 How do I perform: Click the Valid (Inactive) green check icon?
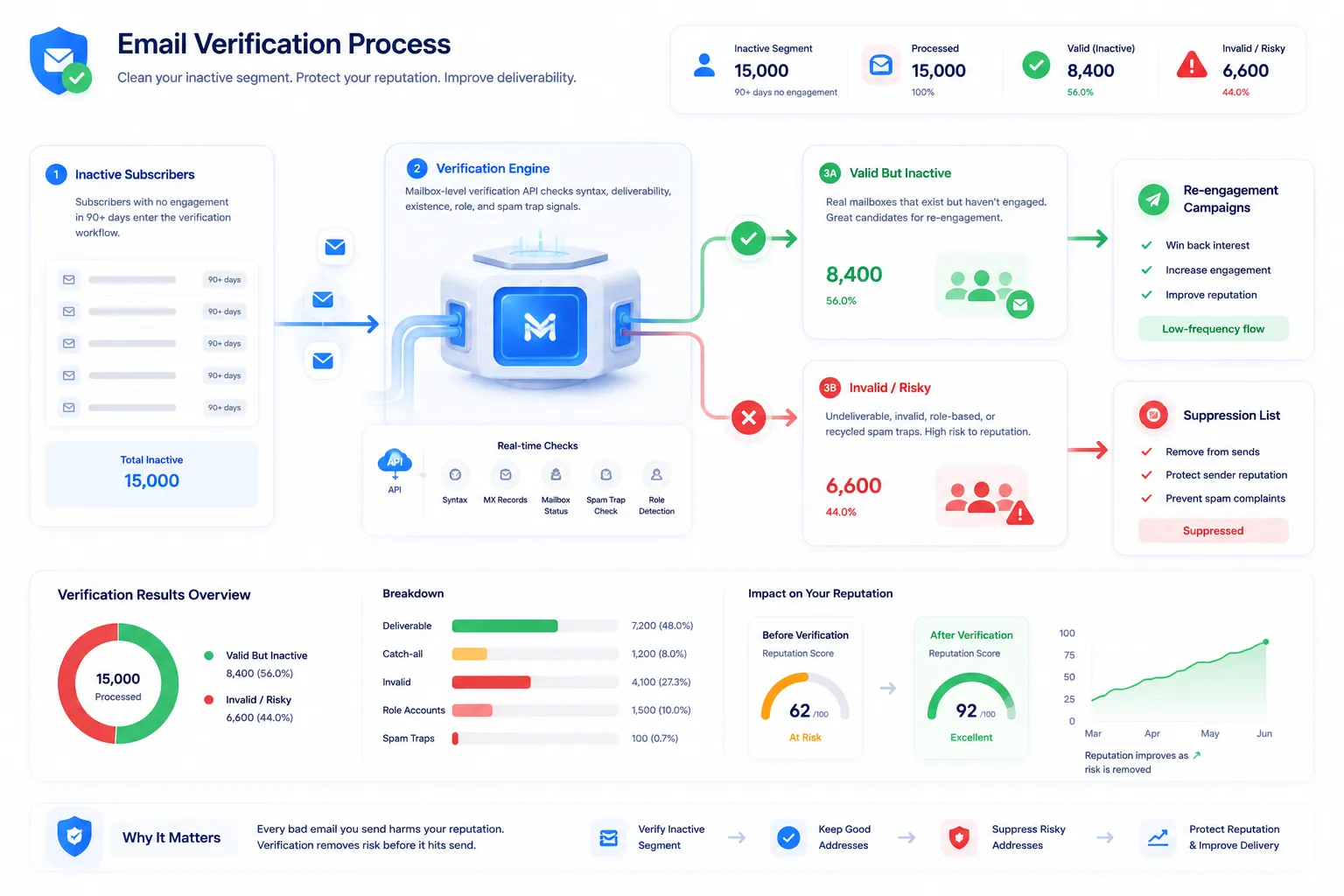1036,66
